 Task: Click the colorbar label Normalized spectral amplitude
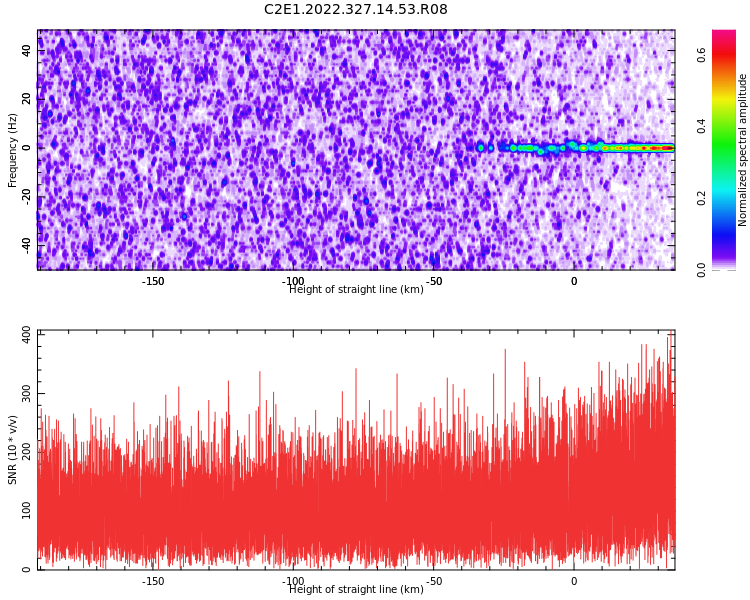[x=742, y=150]
